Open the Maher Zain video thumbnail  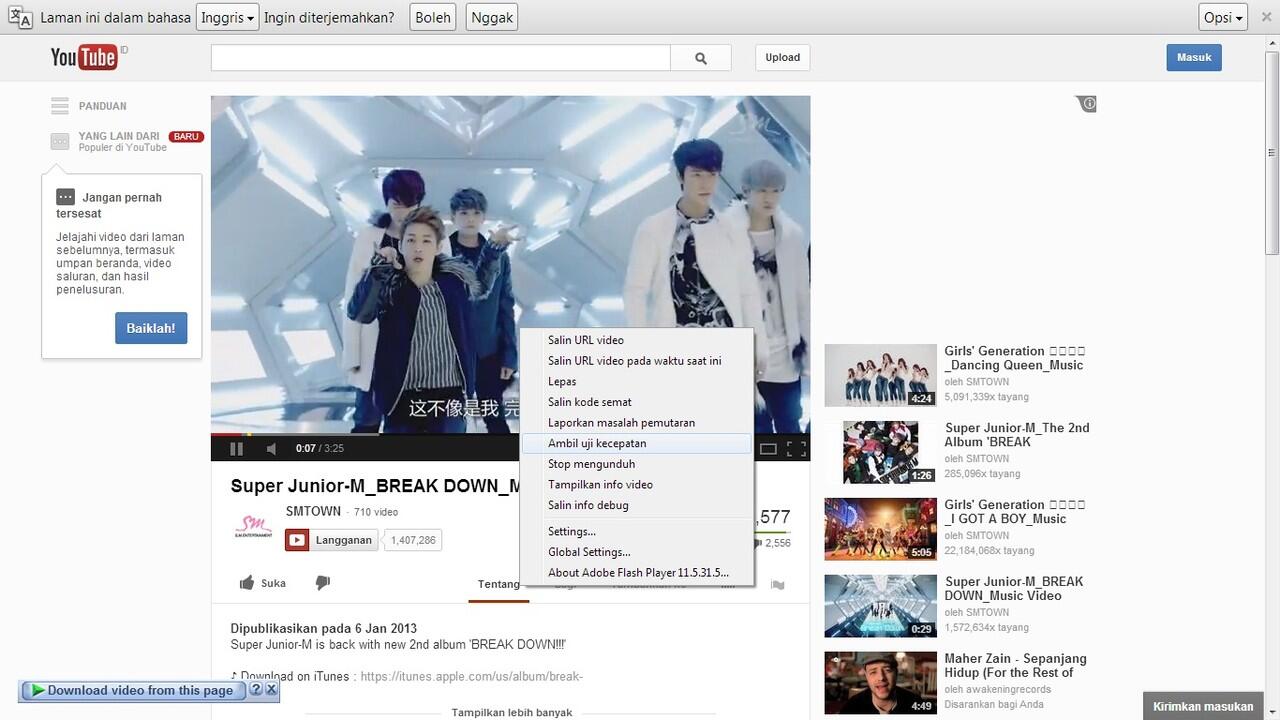880,683
